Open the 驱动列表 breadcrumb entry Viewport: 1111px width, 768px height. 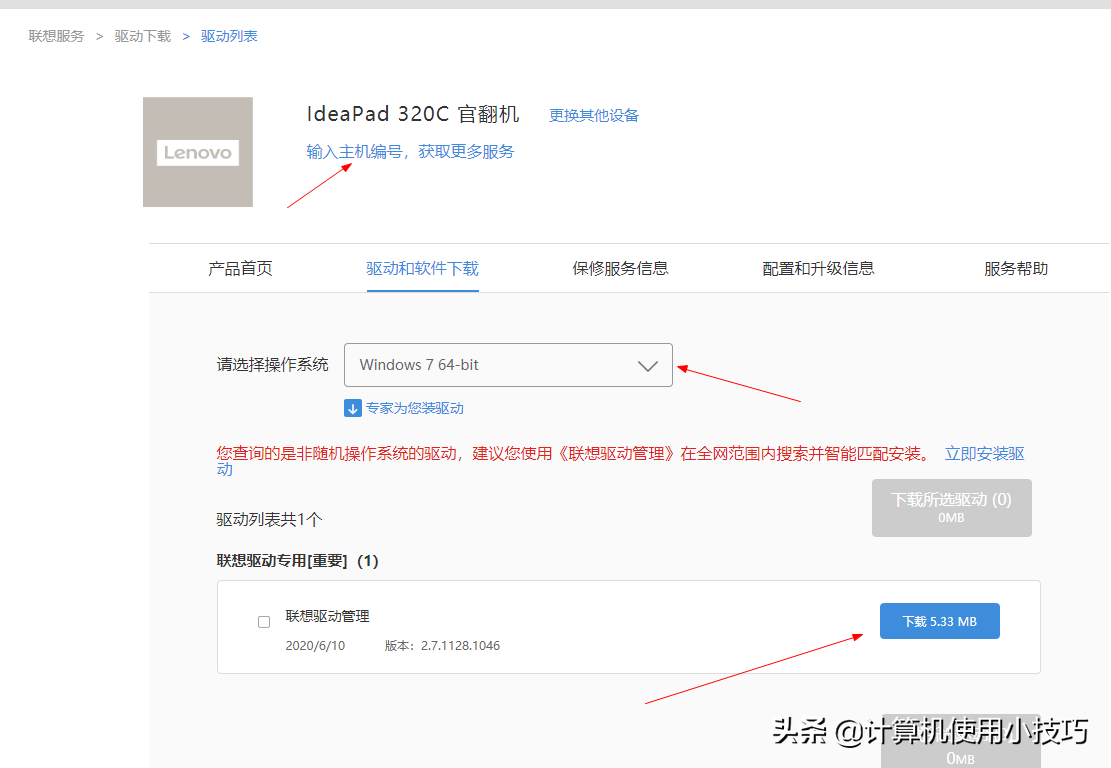pos(228,35)
